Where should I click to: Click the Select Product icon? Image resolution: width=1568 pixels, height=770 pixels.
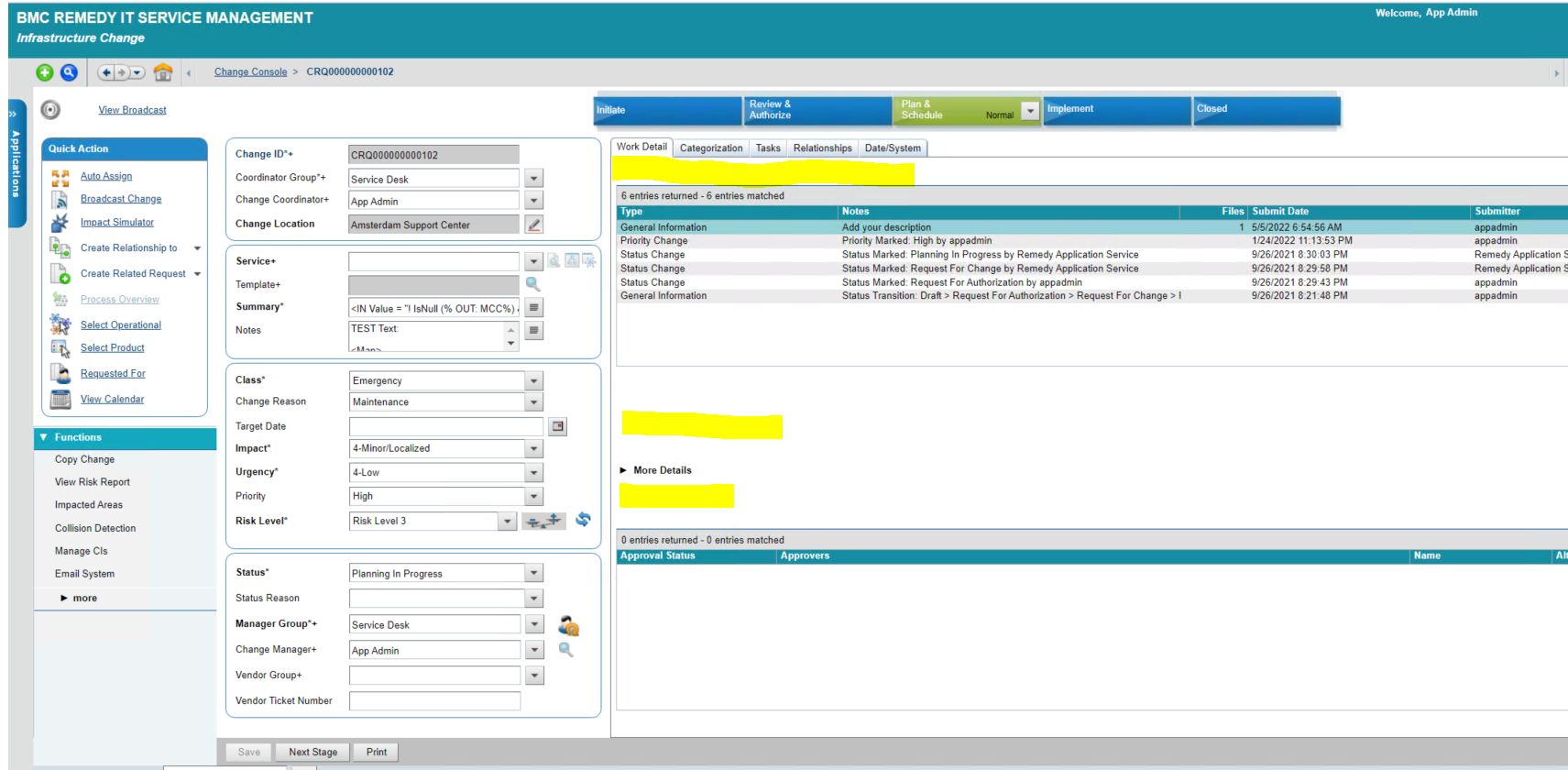60,348
